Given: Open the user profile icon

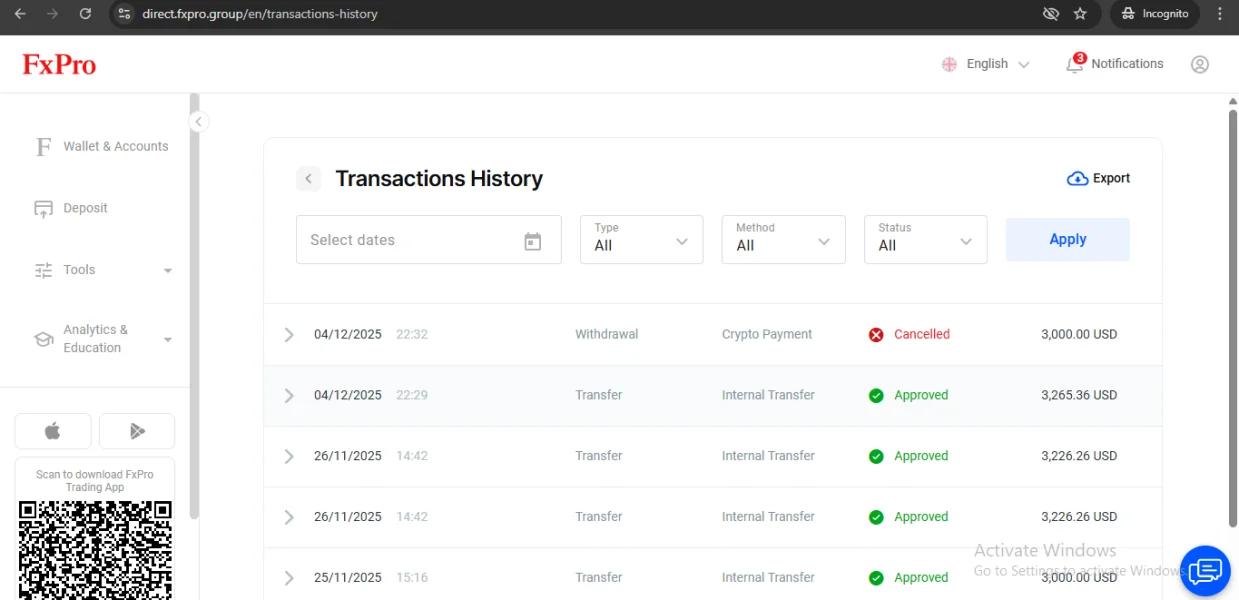Looking at the screenshot, I should pyautogui.click(x=1199, y=64).
